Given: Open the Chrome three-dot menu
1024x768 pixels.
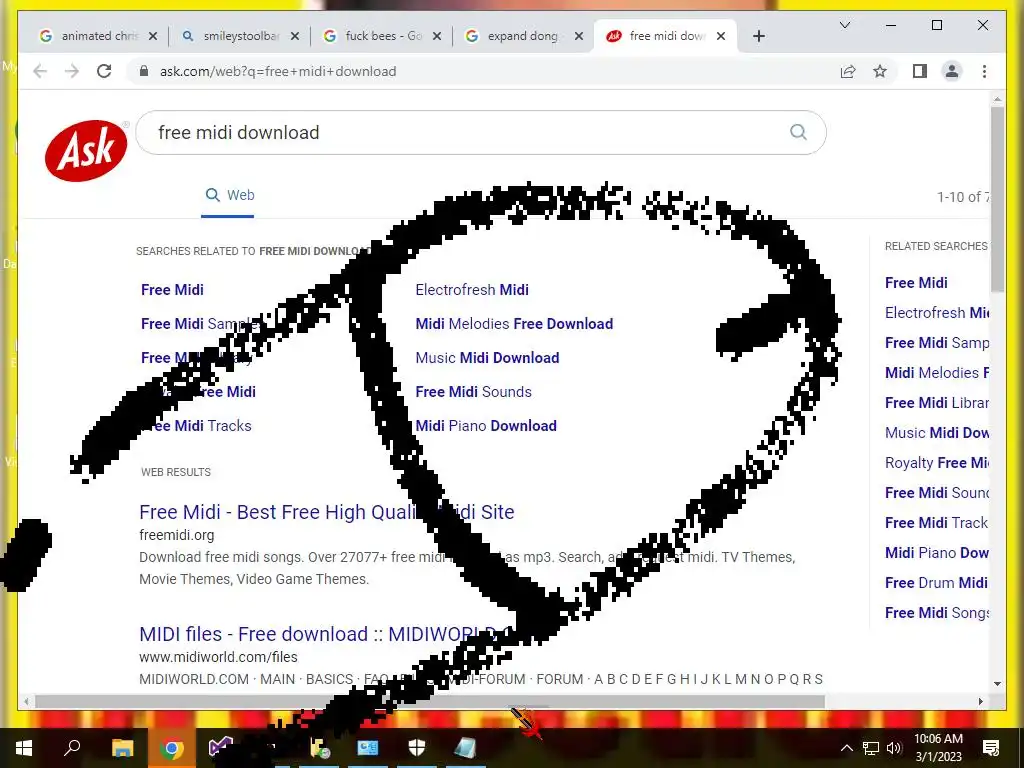Looking at the screenshot, I should coord(984,71).
